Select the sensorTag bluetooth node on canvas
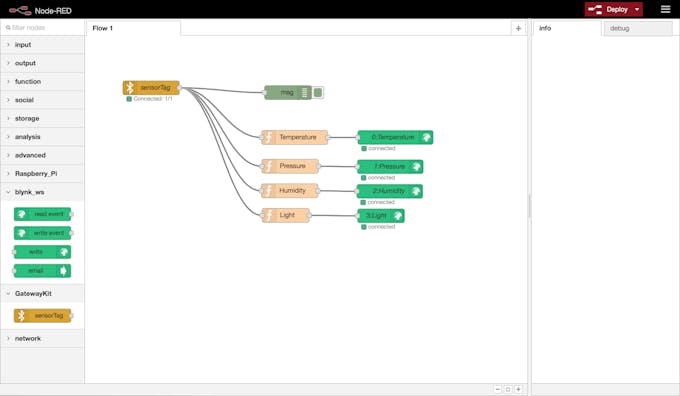 (x=151, y=88)
